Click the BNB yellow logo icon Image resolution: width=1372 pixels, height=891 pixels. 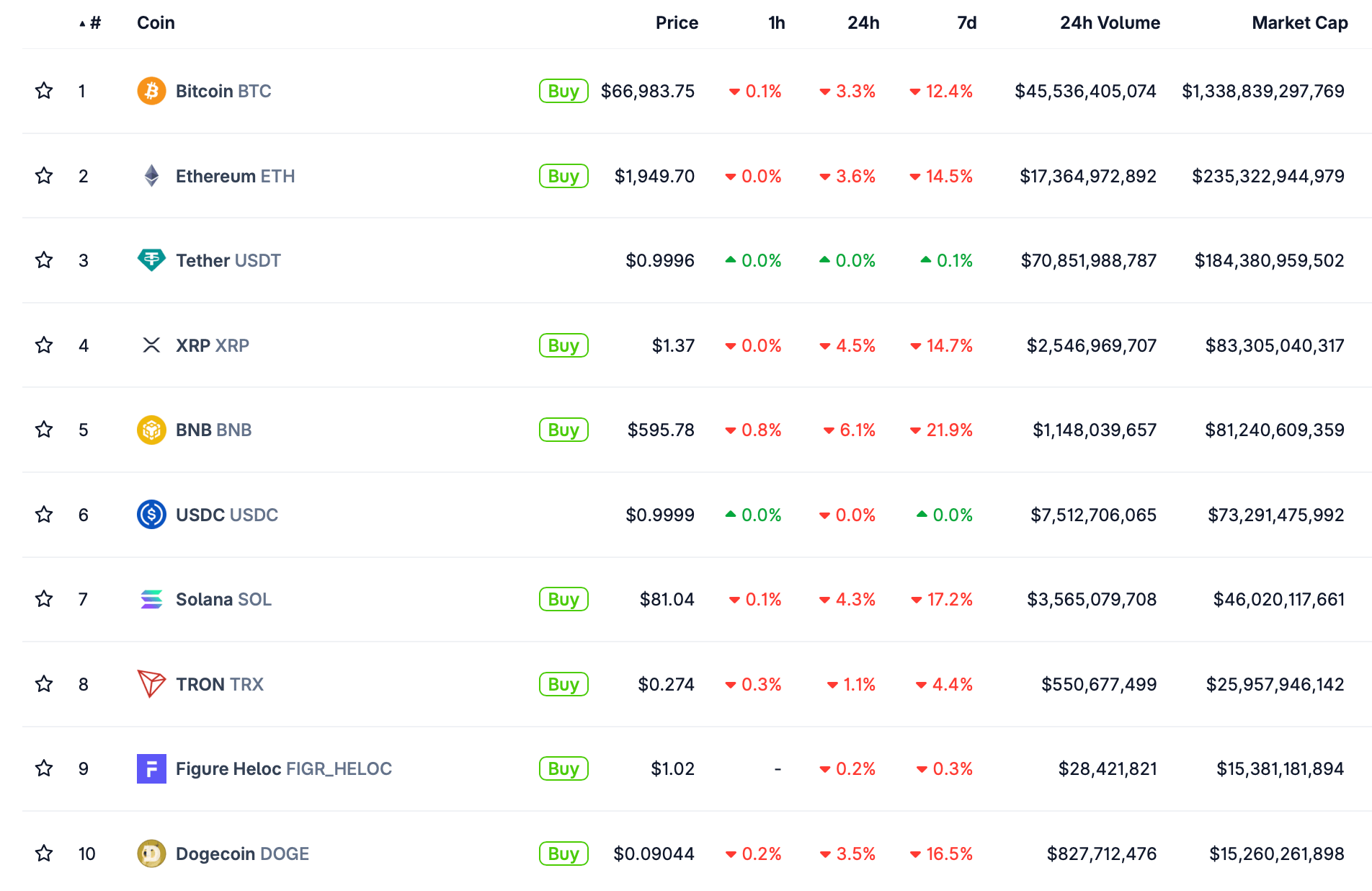tap(151, 430)
